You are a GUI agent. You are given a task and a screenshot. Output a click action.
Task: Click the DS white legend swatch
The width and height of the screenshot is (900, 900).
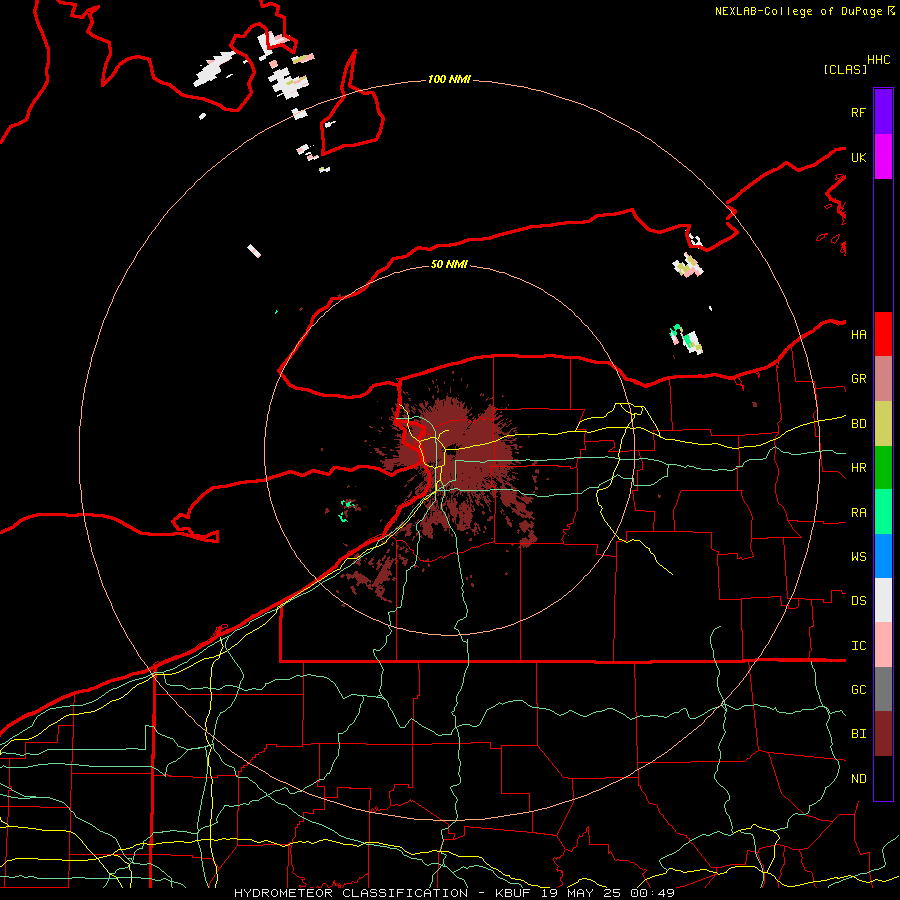883,600
